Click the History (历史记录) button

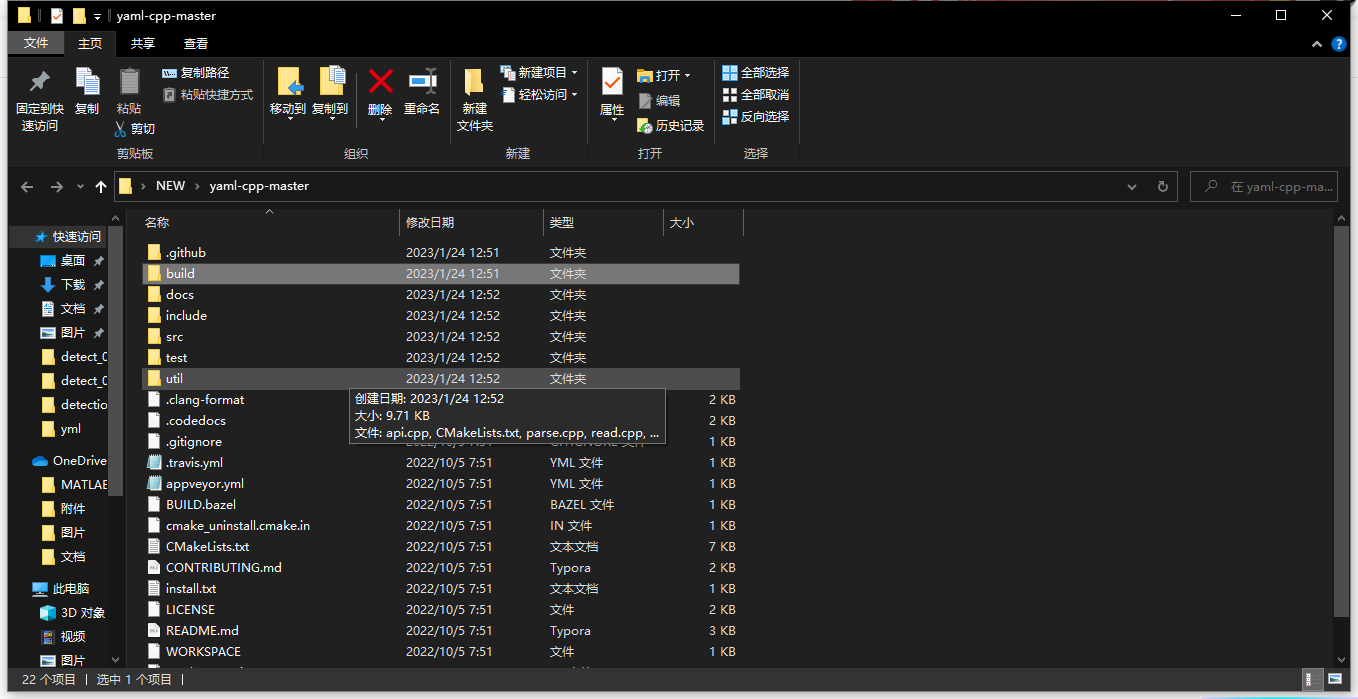(x=671, y=126)
